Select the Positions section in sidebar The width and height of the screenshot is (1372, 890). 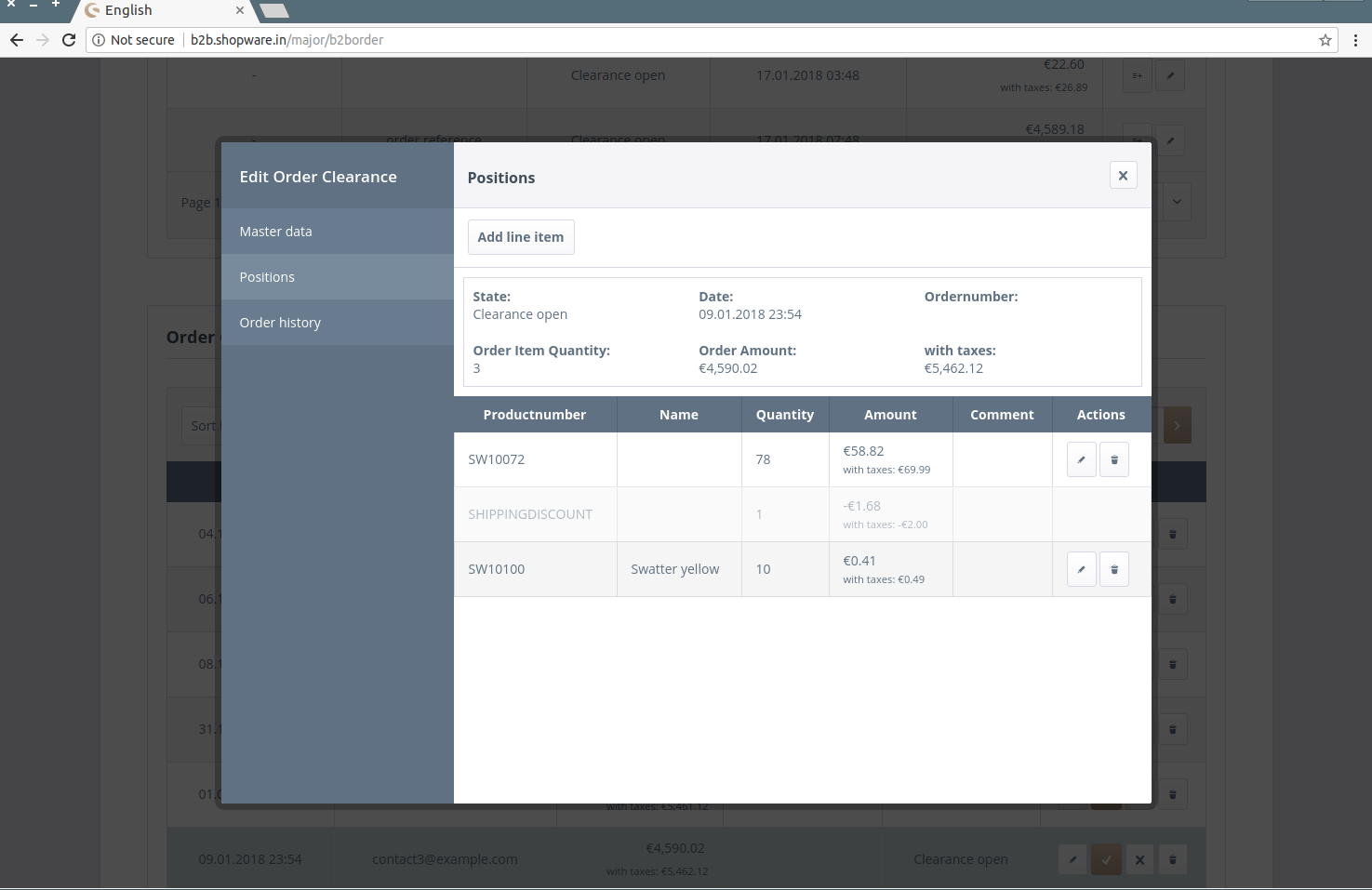pyautogui.click(x=267, y=277)
